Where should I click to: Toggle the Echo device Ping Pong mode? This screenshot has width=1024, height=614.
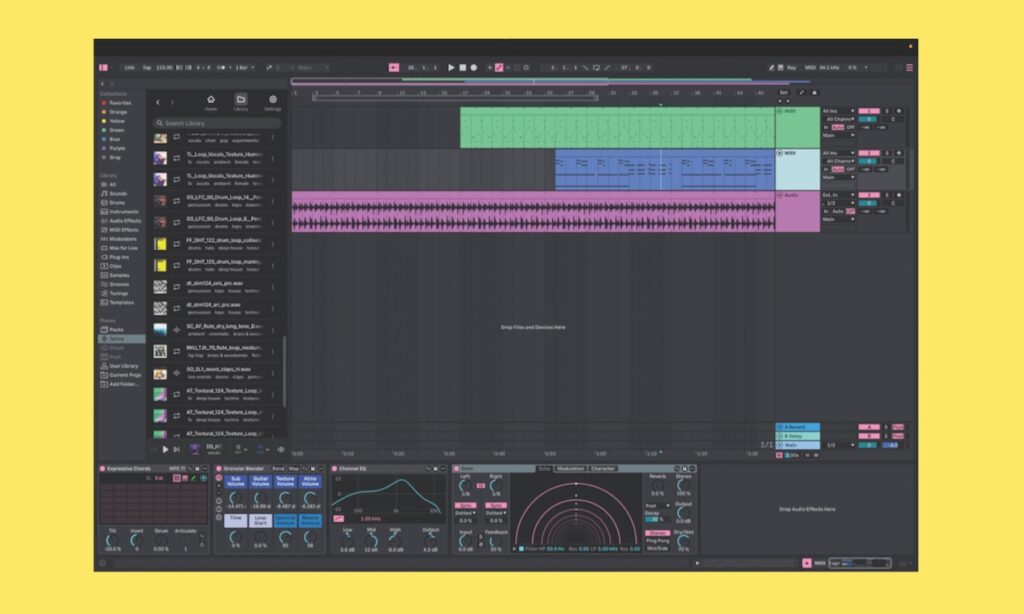pyautogui.click(x=657, y=540)
